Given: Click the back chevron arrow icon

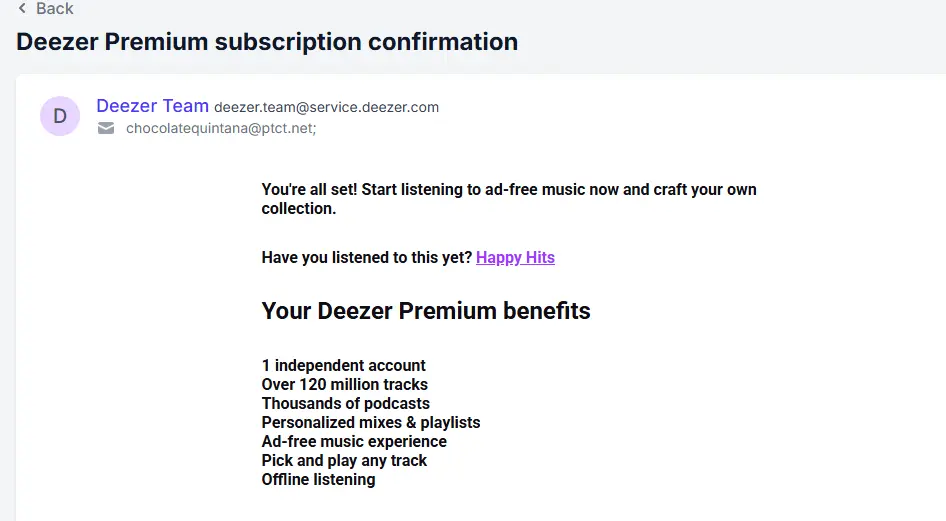Looking at the screenshot, I should click(x=22, y=8).
